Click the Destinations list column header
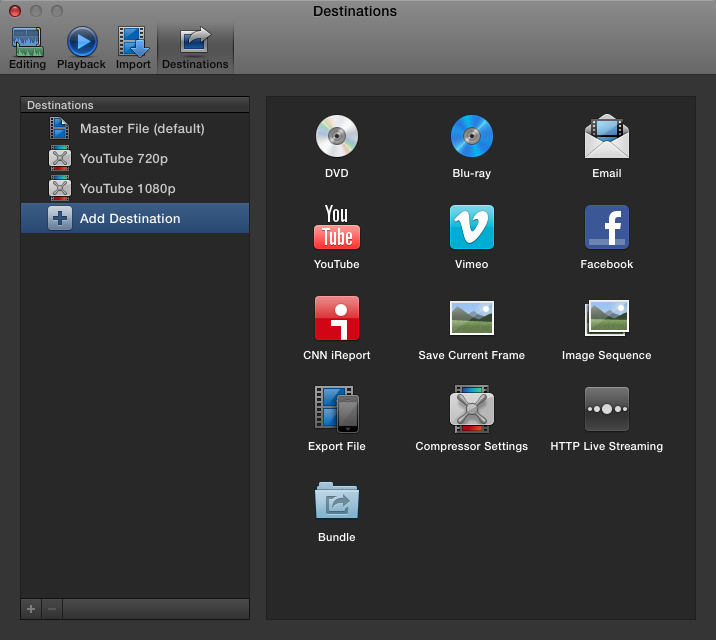 click(135, 105)
